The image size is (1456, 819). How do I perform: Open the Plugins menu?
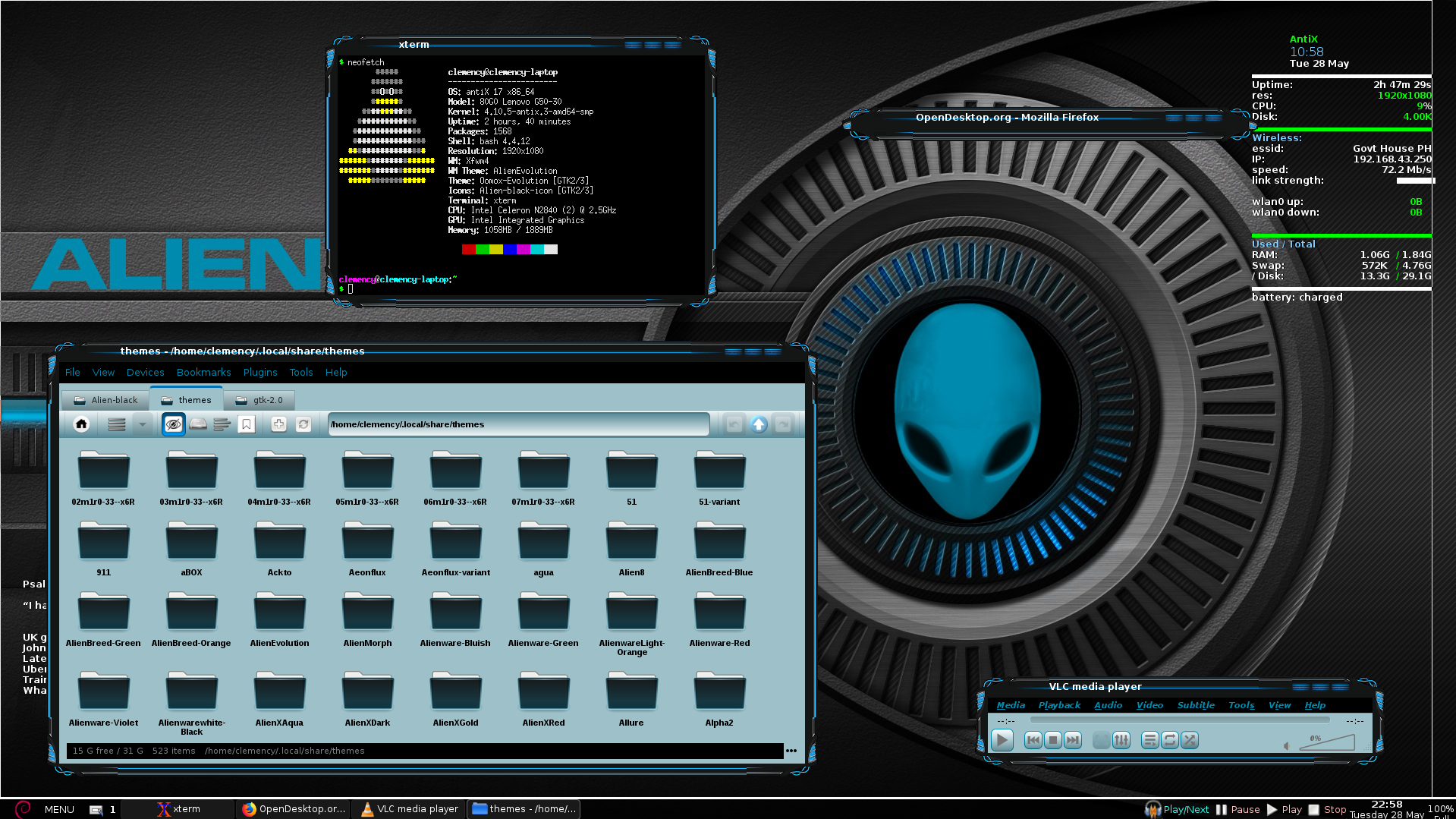tap(260, 372)
